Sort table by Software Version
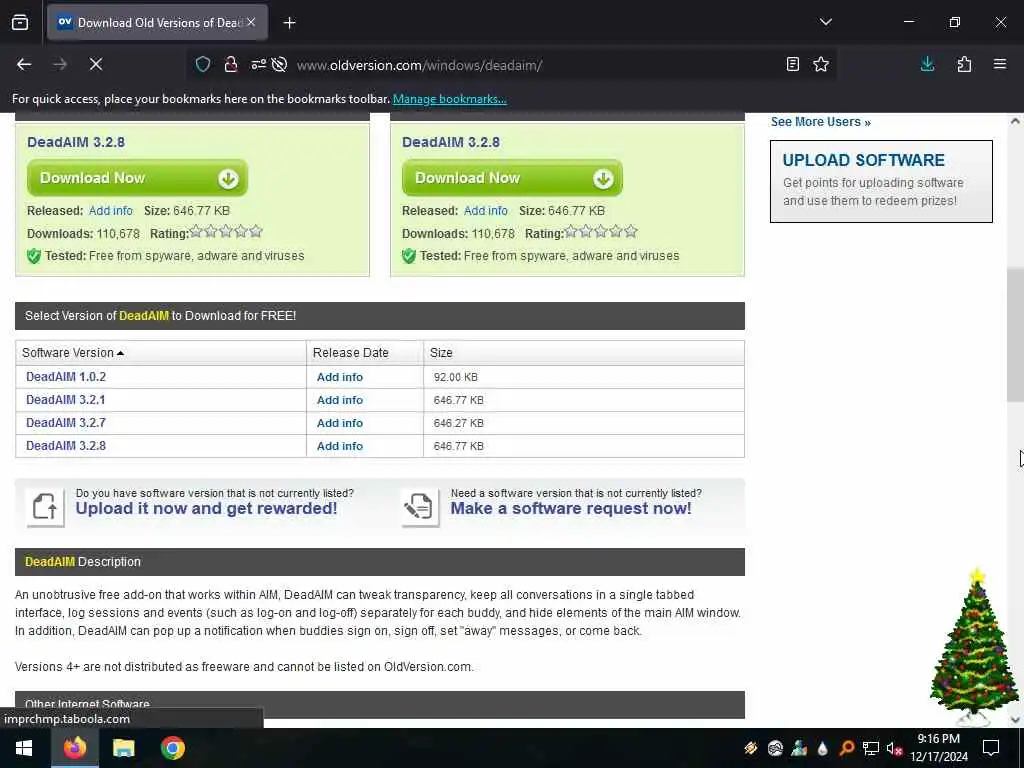 coord(72,353)
